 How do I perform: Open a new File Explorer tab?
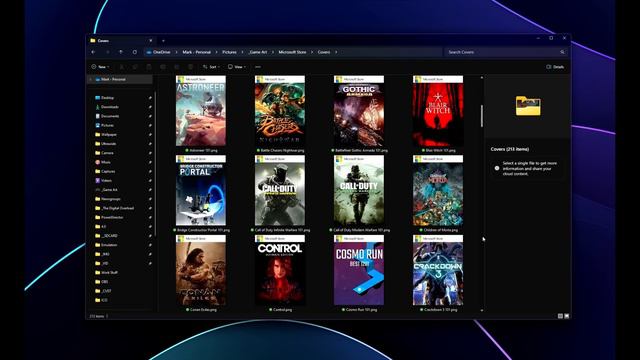point(163,41)
